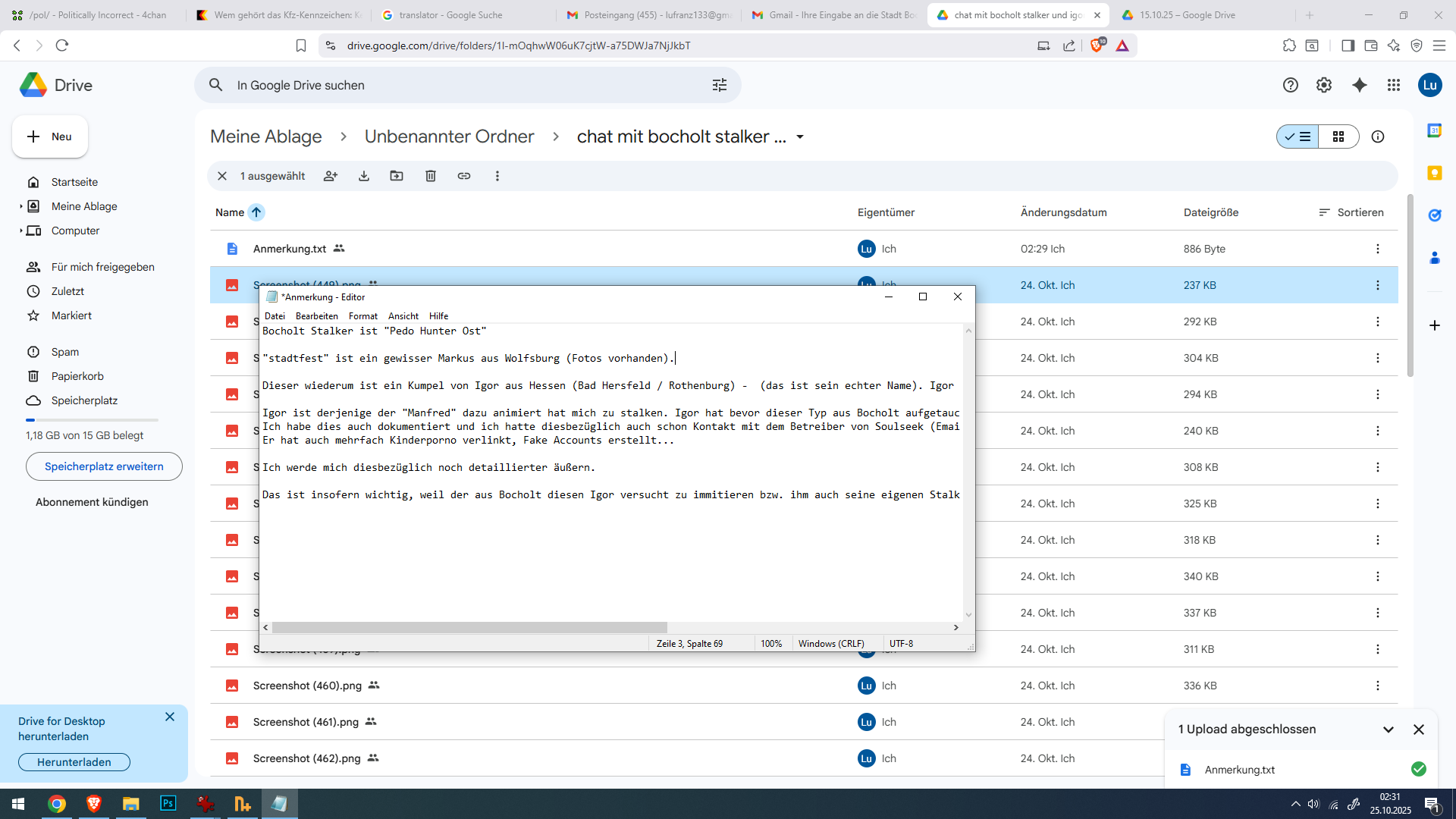Click the Speicherplatz erweitern button
1456x819 pixels.
tap(104, 466)
